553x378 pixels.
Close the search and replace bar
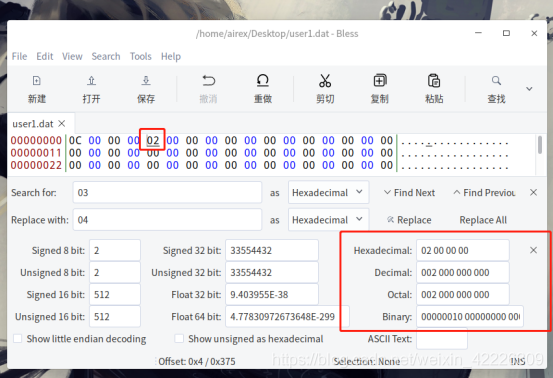533,193
